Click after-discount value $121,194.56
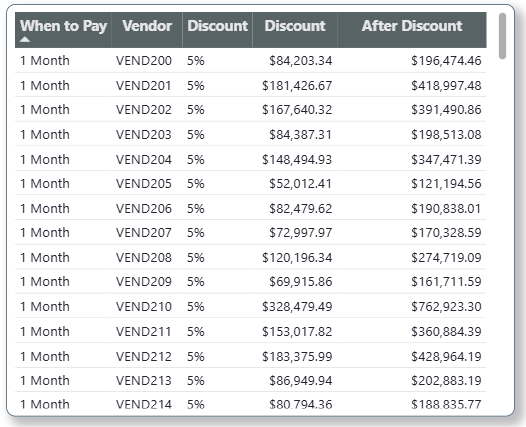The image size is (526, 427). point(446,183)
